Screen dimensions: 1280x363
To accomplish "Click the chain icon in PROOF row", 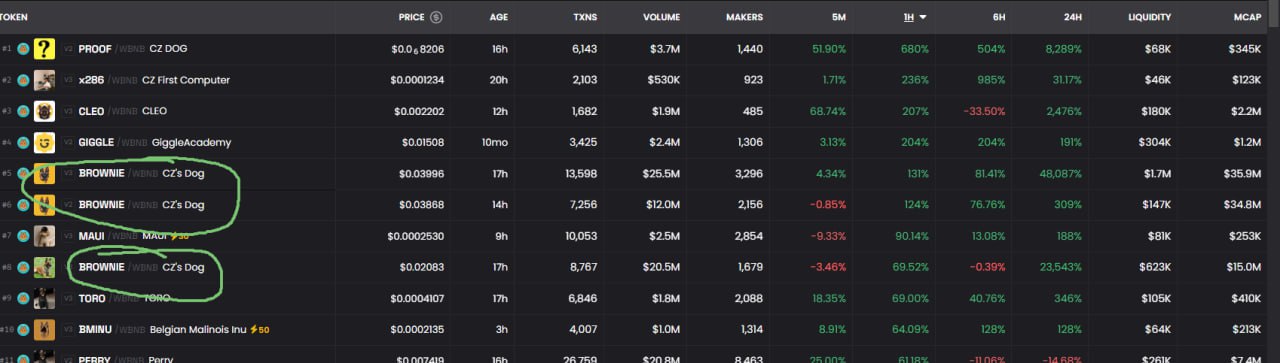I will [x=23, y=49].
